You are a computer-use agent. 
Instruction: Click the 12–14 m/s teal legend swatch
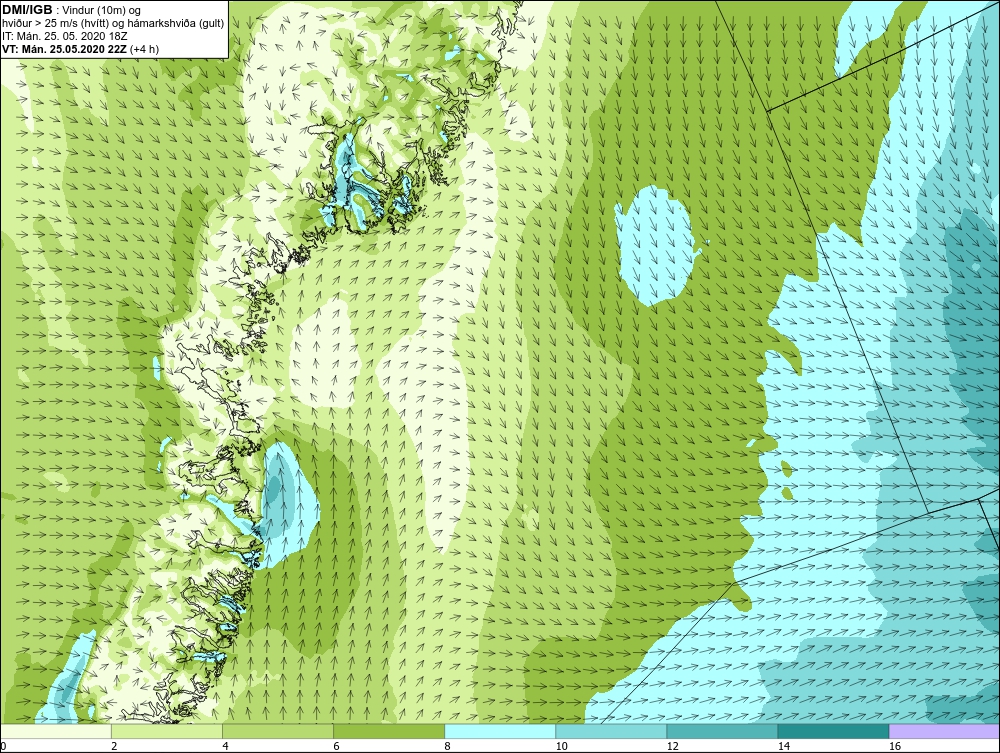click(x=721, y=731)
